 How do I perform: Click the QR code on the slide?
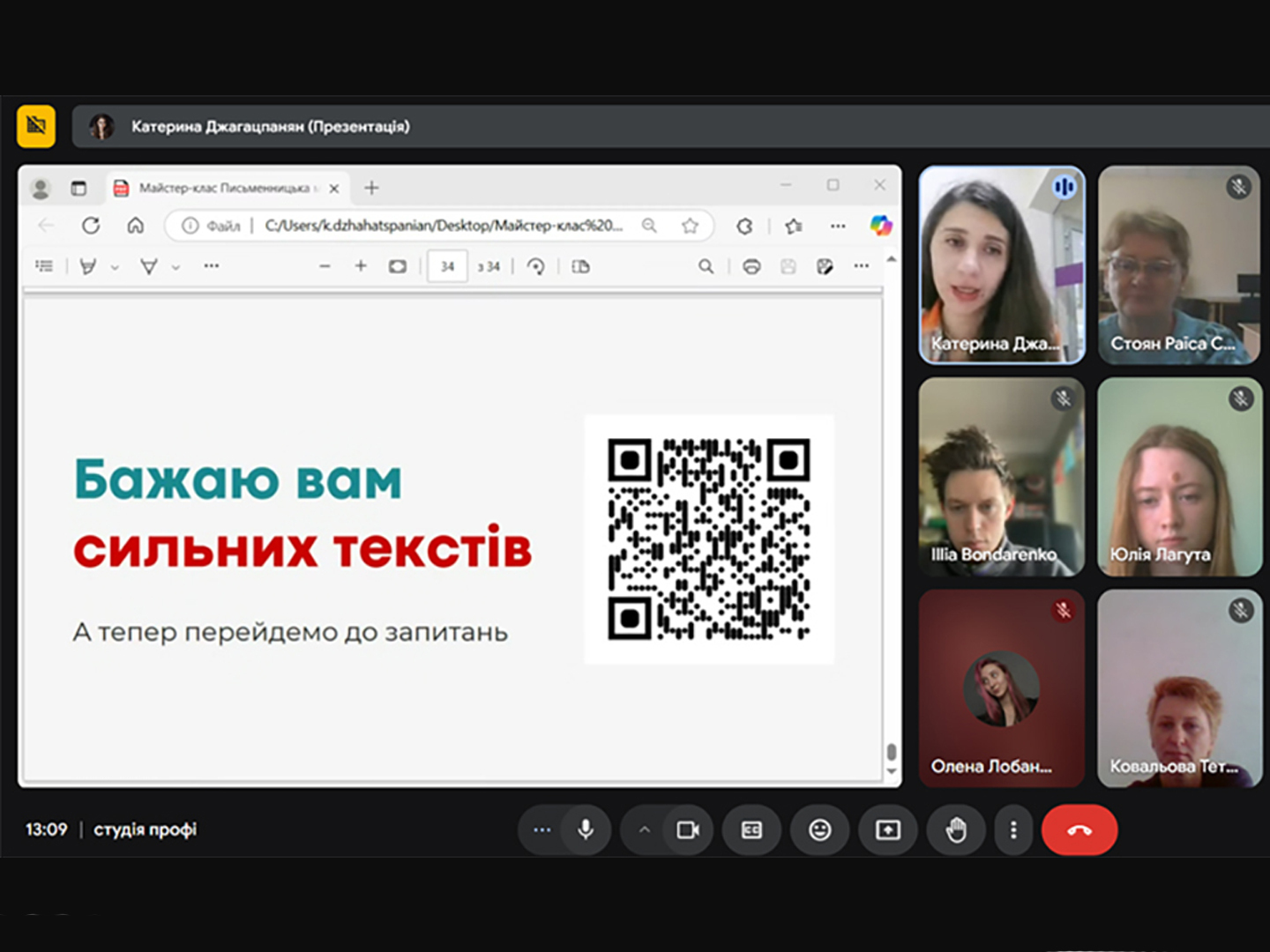tap(709, 539)
